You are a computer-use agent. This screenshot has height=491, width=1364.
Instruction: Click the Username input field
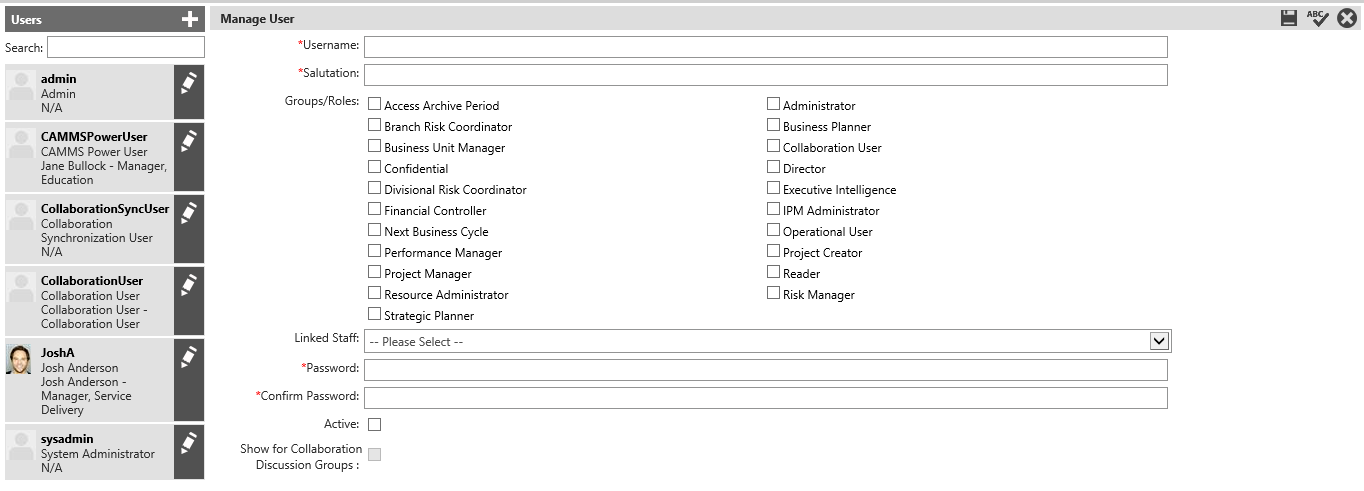tap(766, 46)
